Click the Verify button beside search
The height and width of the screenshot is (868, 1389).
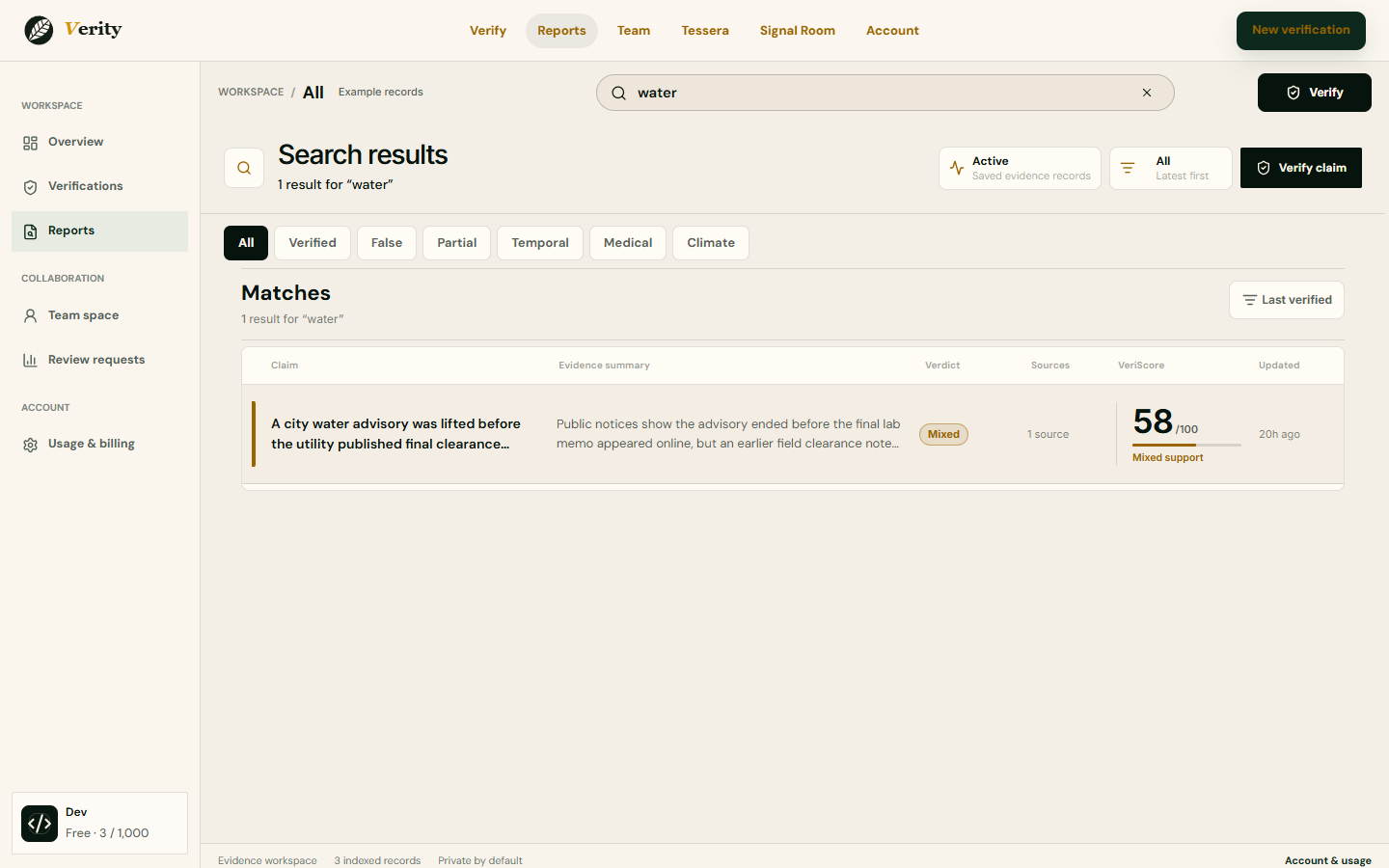[1315, 93]
